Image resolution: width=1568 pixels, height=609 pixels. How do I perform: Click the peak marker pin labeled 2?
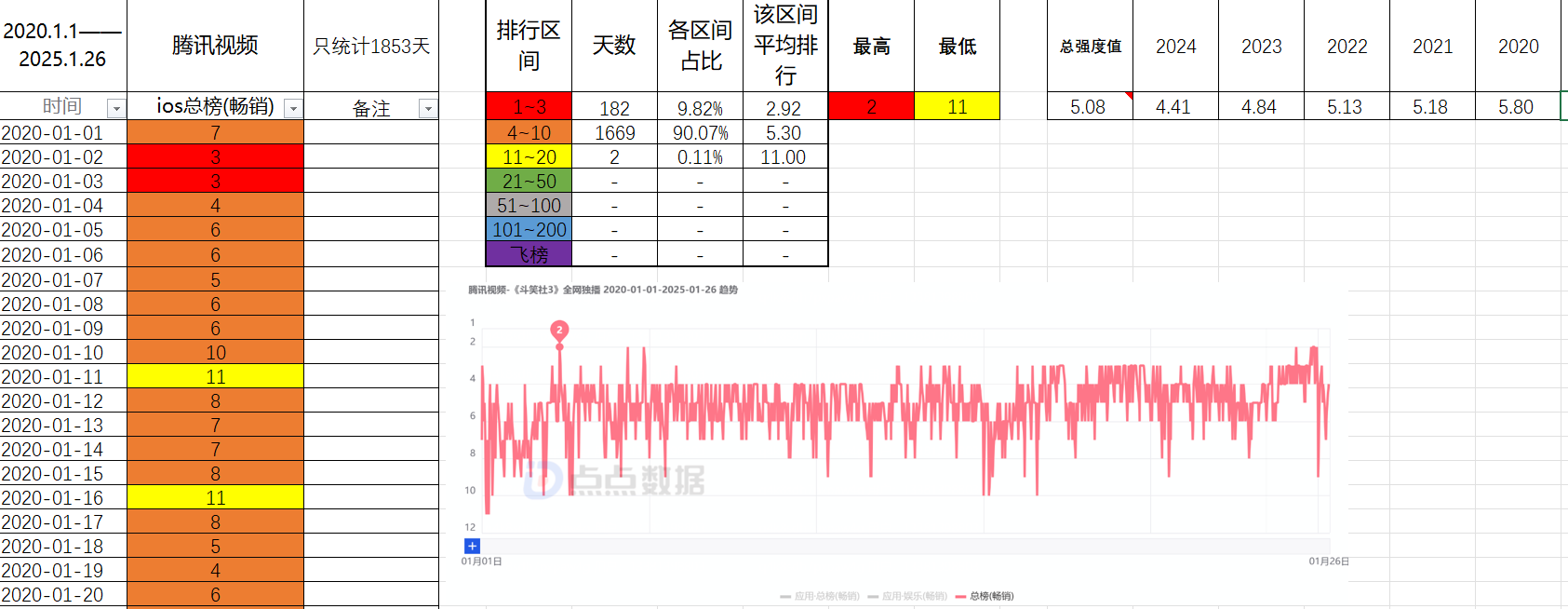[x=559, y=330]
